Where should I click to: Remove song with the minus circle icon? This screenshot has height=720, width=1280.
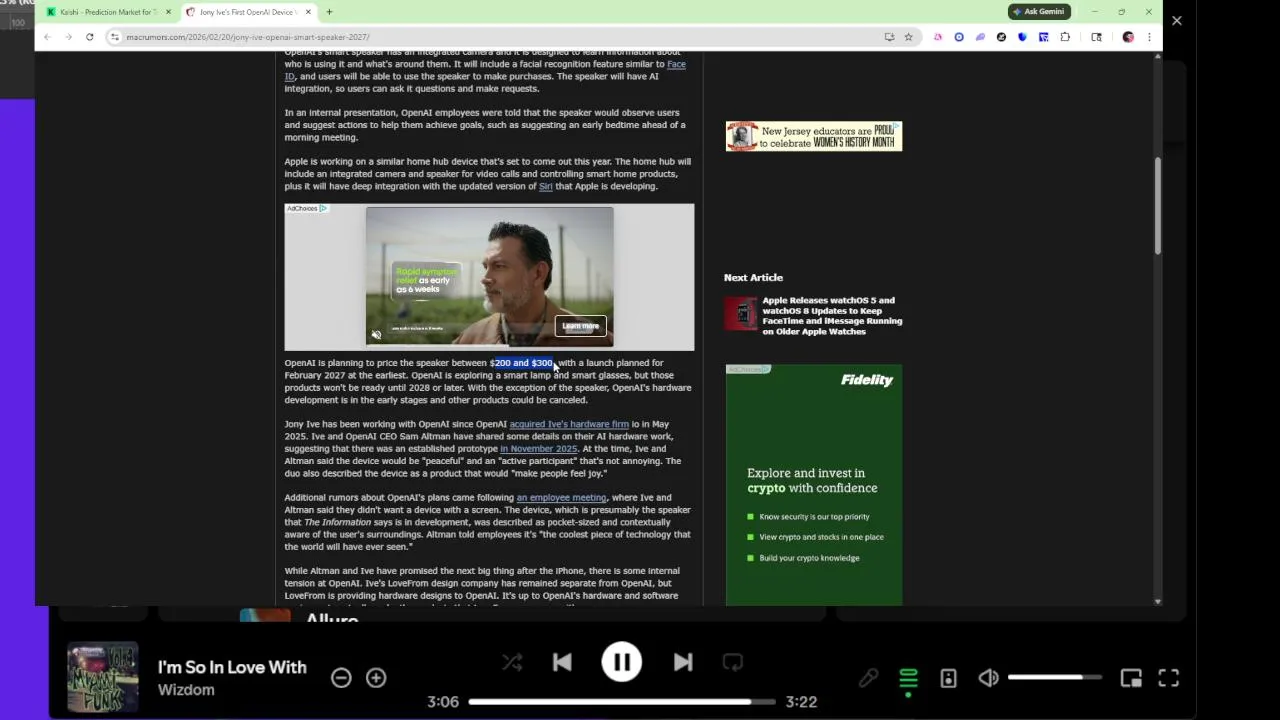pos(341,678)
